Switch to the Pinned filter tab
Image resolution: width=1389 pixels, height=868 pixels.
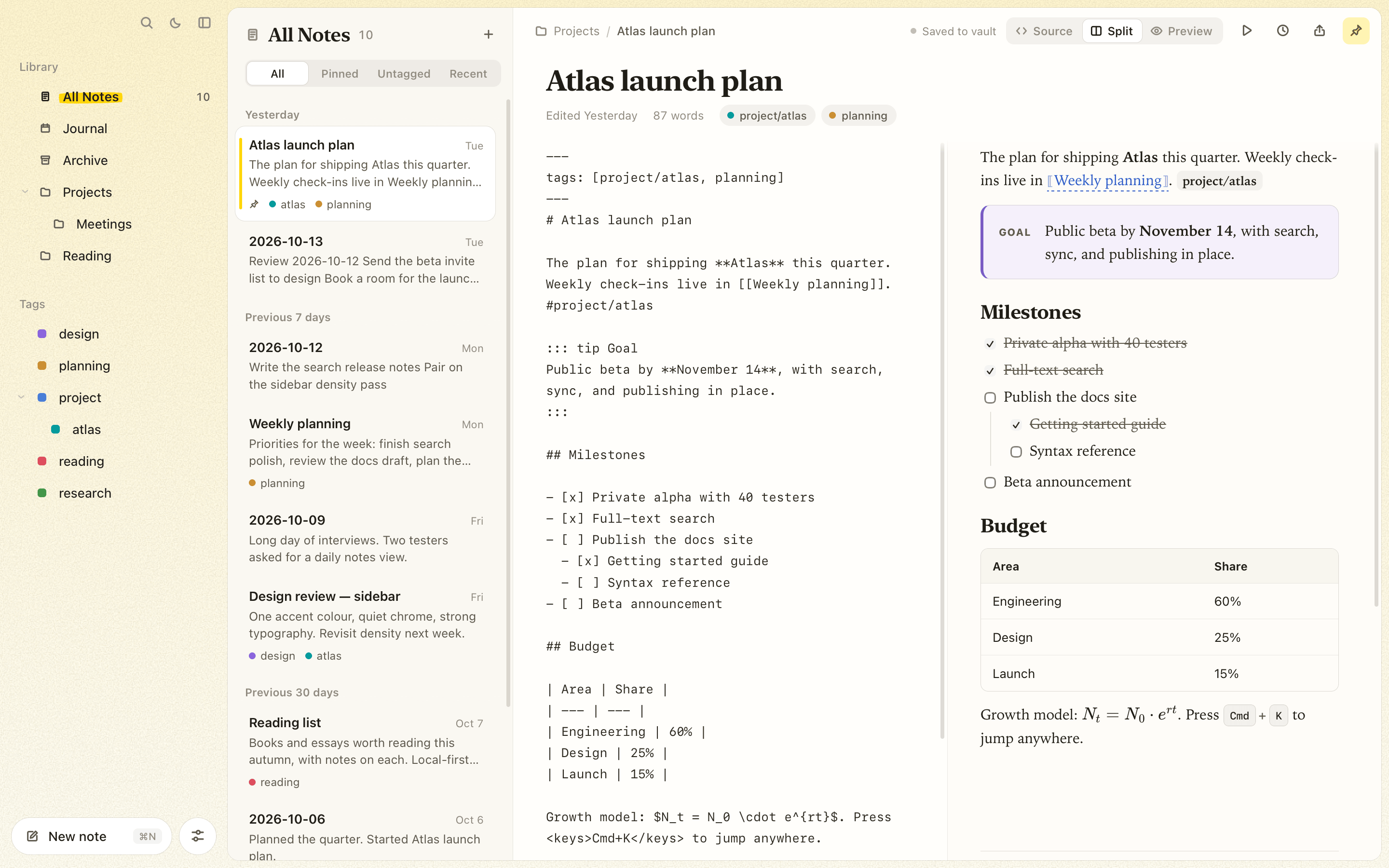click(x=340, y=73)
